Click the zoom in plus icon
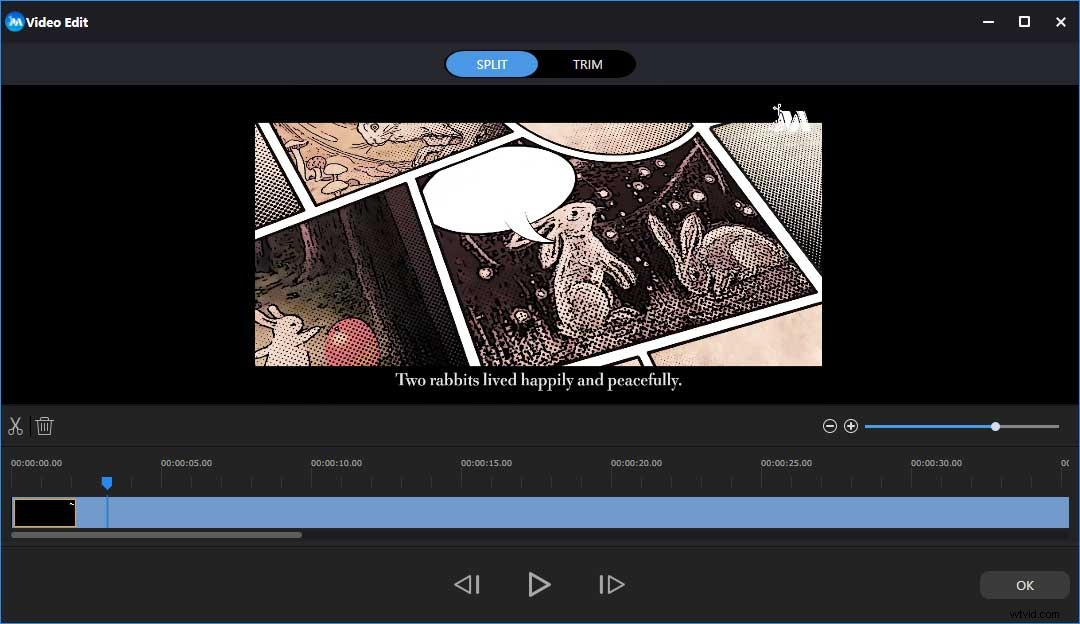 coord(851,426)
